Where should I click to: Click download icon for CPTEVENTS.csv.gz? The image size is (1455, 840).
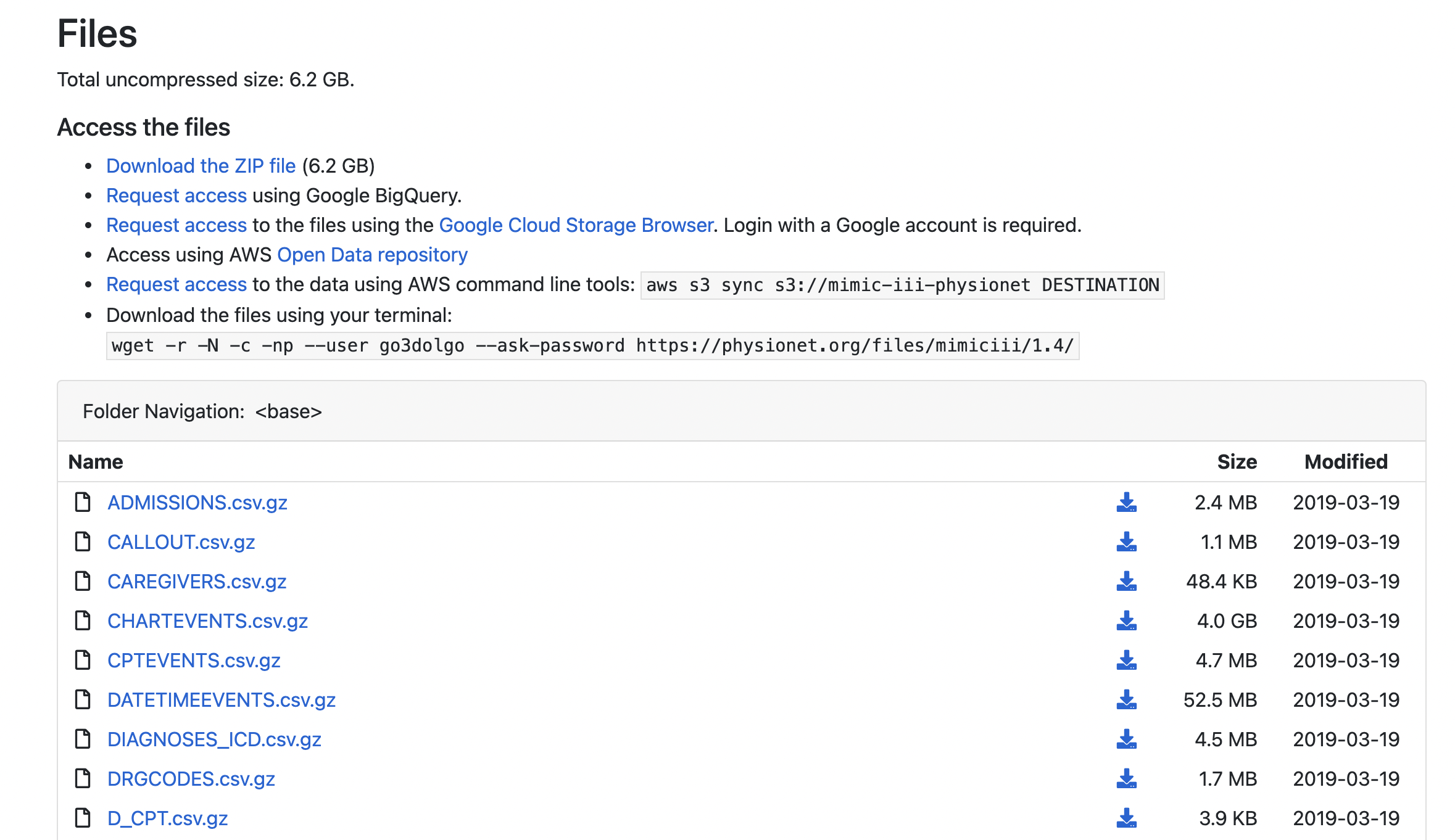click(x=1126, y=661)
